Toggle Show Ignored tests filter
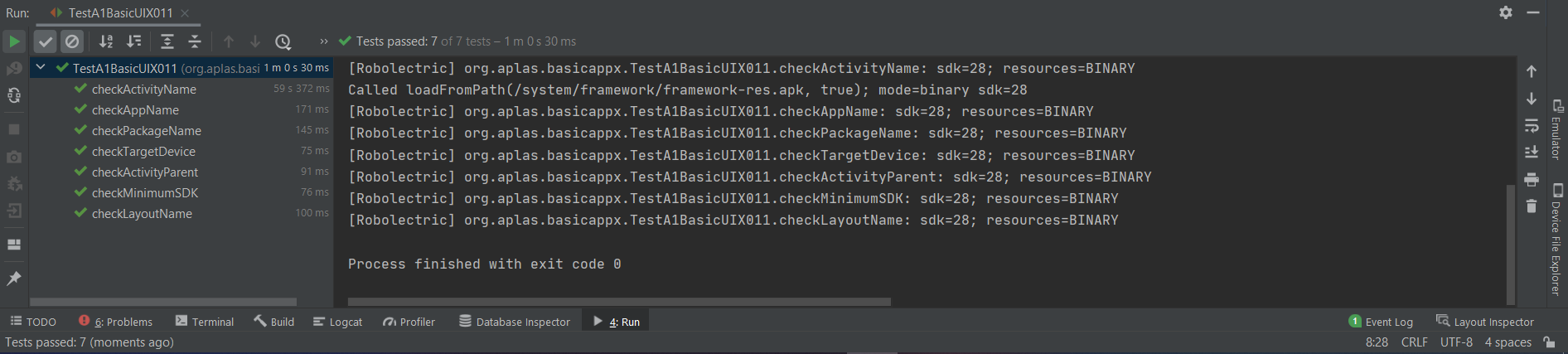This screenshot has width=1568, height=354. [72, 41]
